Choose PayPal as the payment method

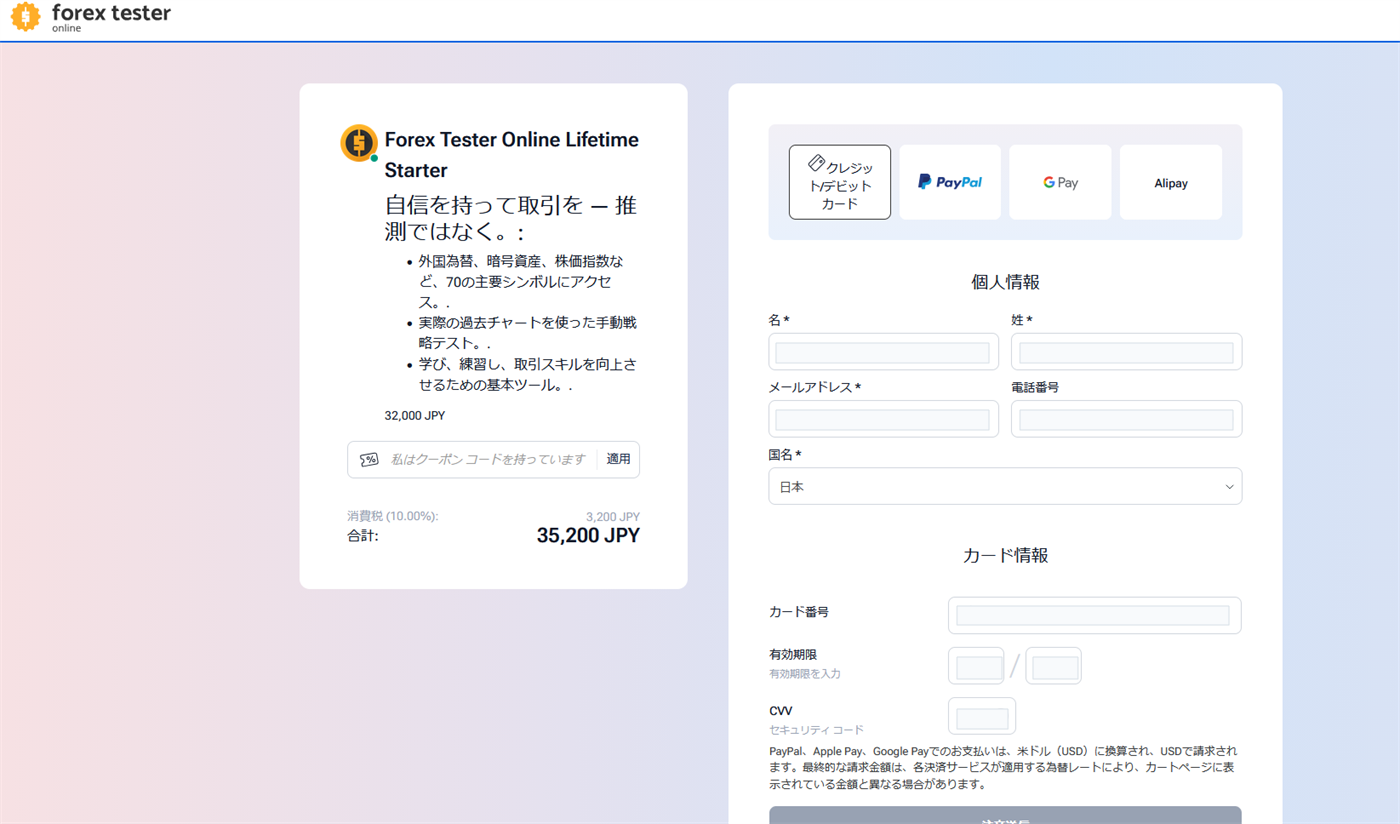point(950,182)
